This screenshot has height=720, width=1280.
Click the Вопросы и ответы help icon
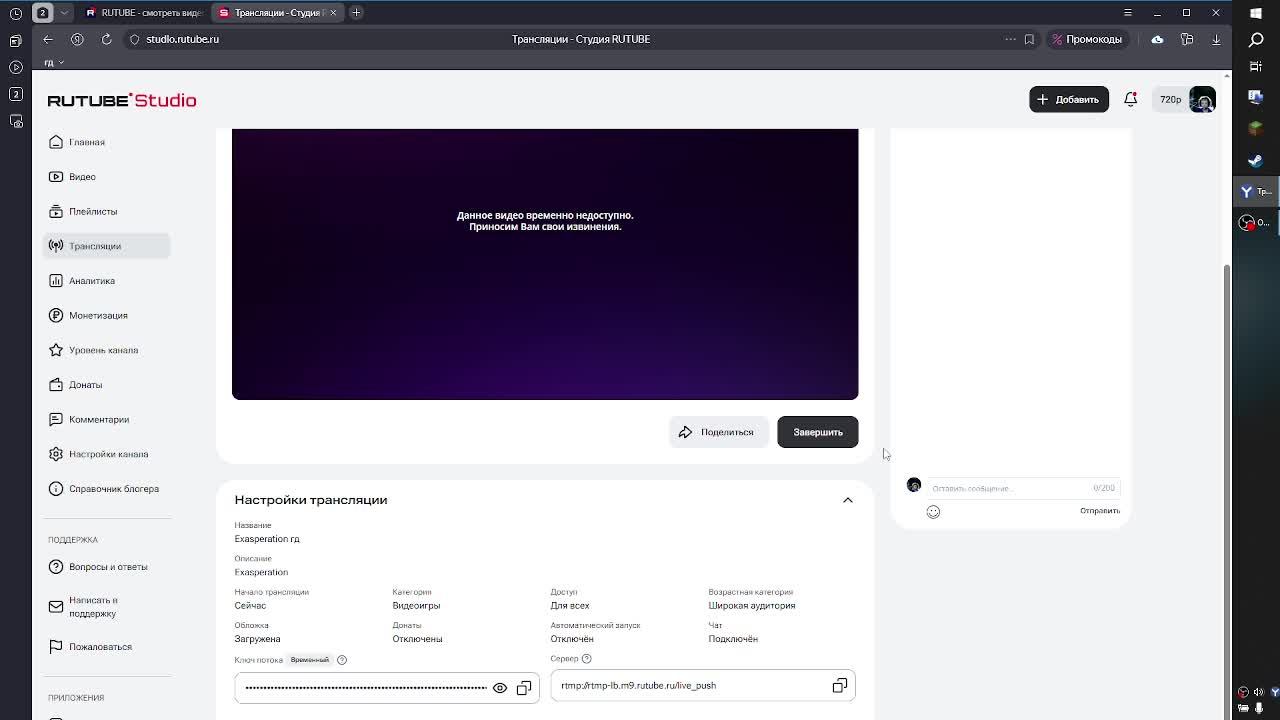coord(56,567)
